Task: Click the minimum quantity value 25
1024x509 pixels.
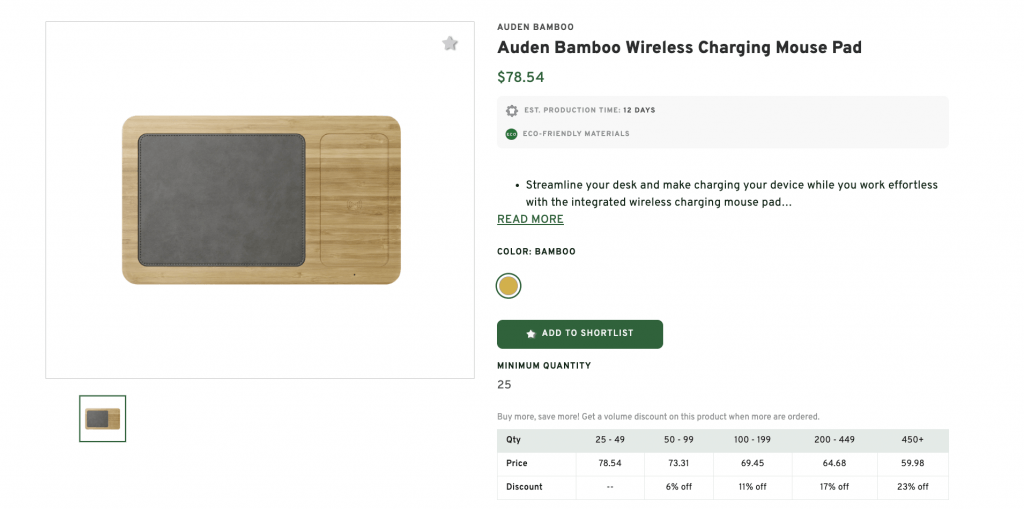Action: [x=504, y=385]
